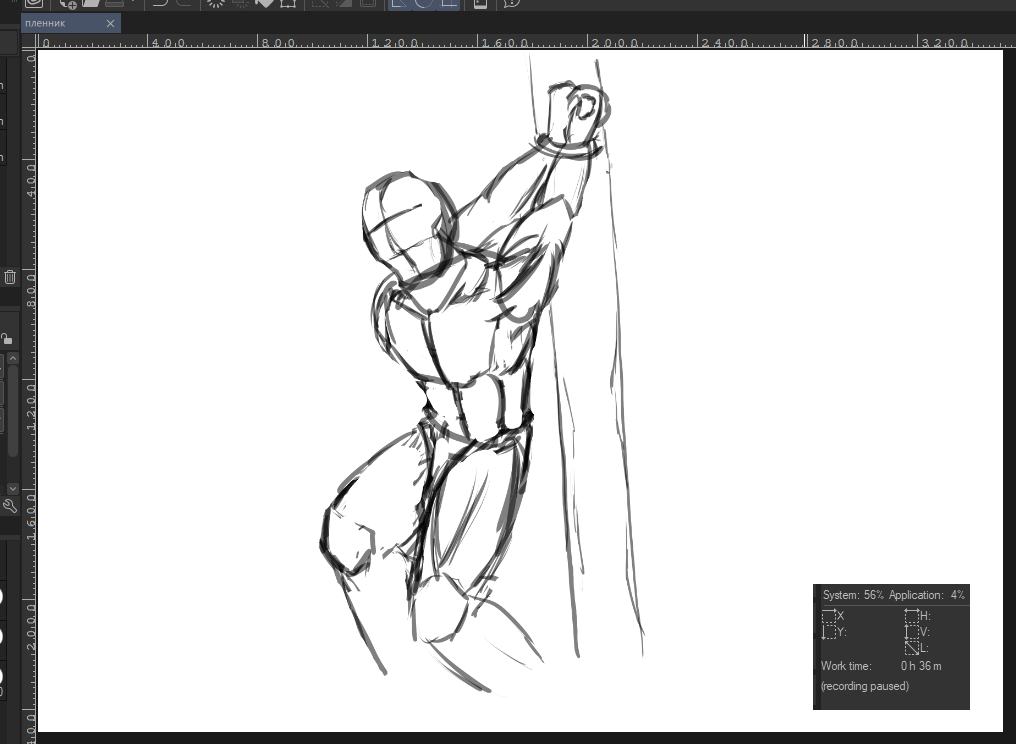Open the wrench settings icon on left

10,506
